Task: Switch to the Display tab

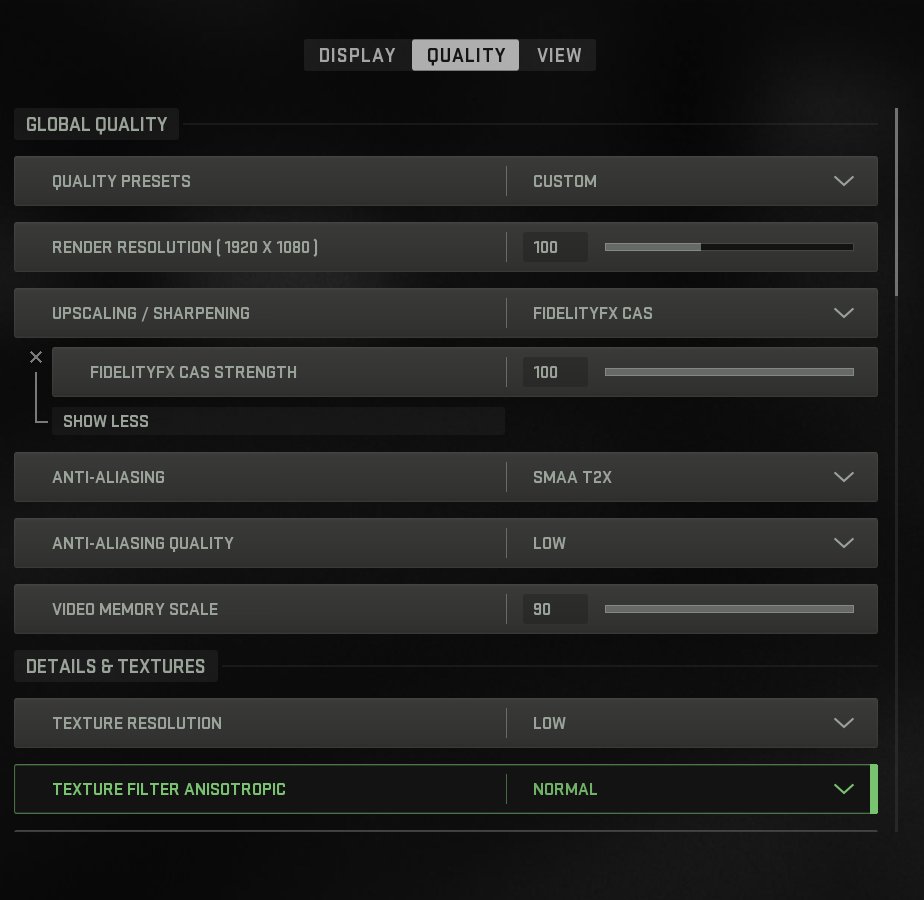Action: (357, 55)
